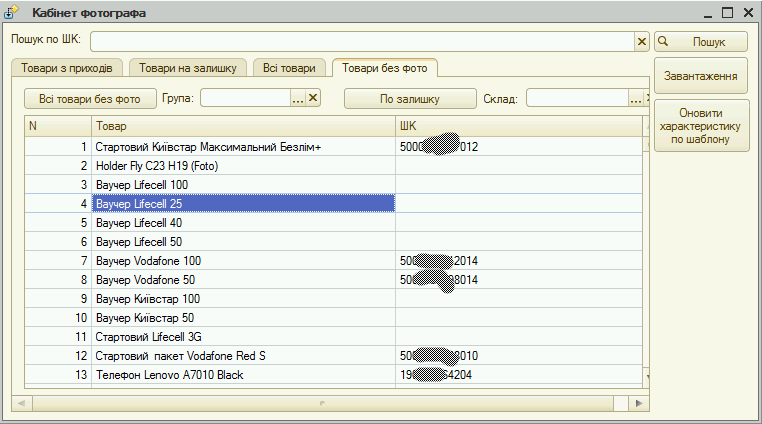Select the Всі товари tab
The image size is (762, 424).
point(290,68)
